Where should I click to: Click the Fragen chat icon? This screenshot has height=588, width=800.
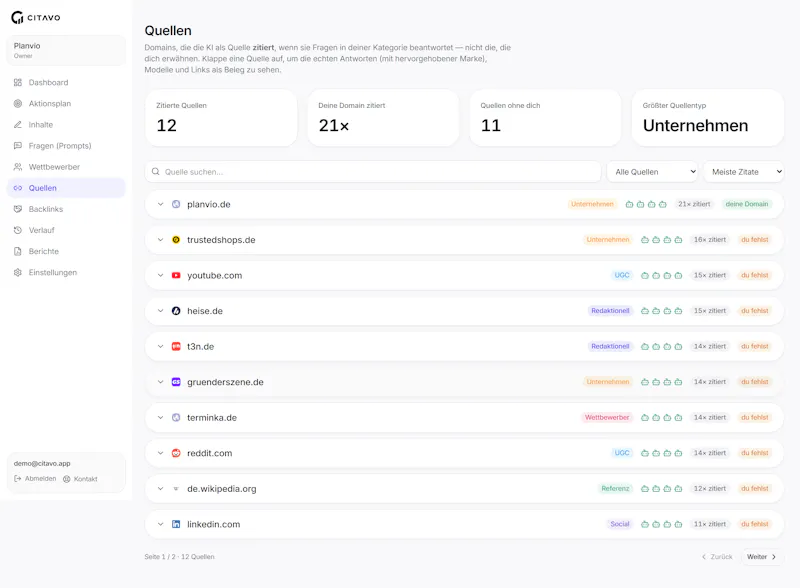(x=18, y=145)
